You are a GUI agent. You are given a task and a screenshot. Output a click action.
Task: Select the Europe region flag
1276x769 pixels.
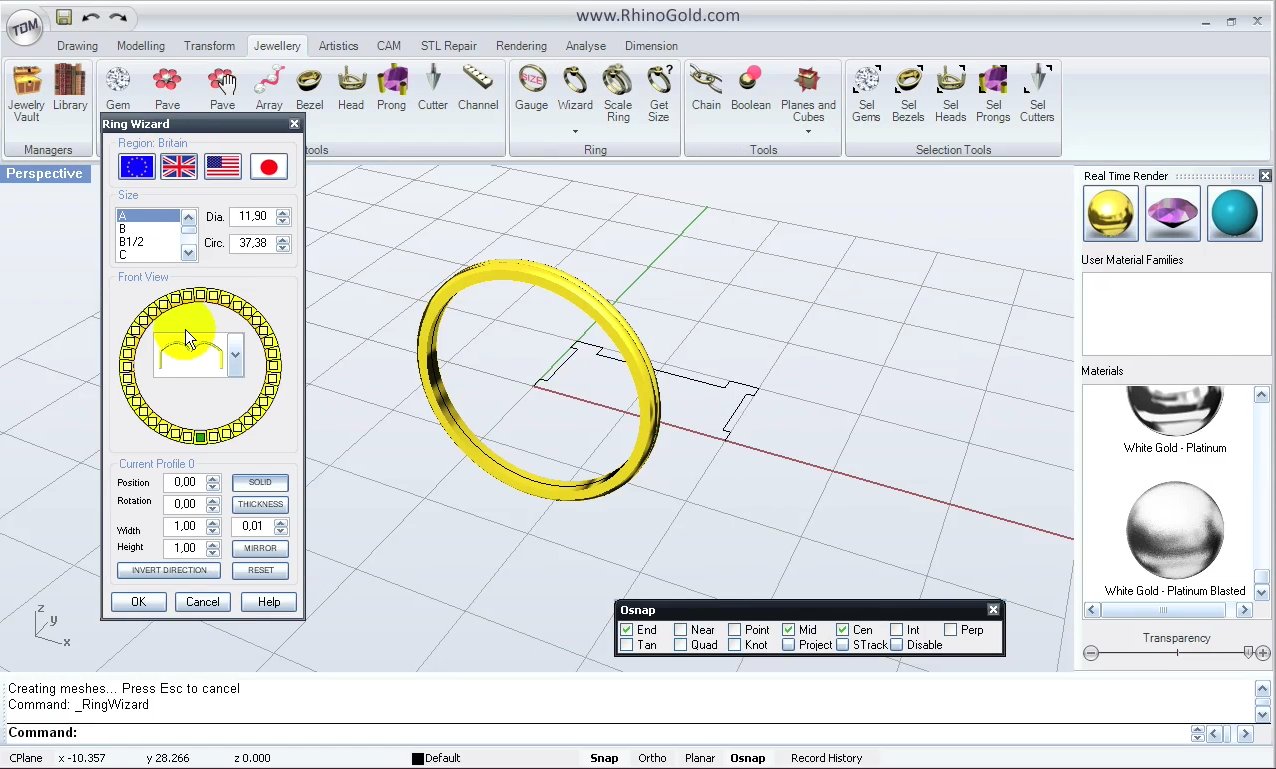[137, 167]
